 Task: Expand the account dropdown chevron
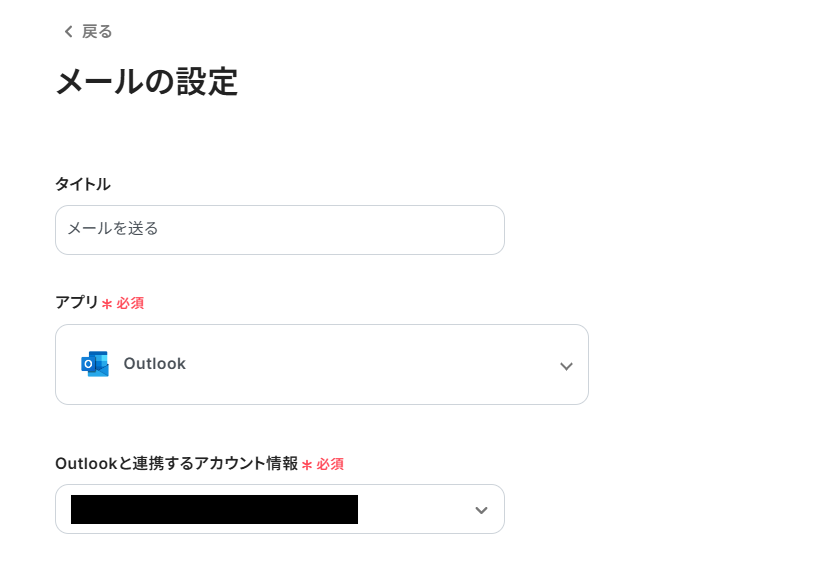481,511
